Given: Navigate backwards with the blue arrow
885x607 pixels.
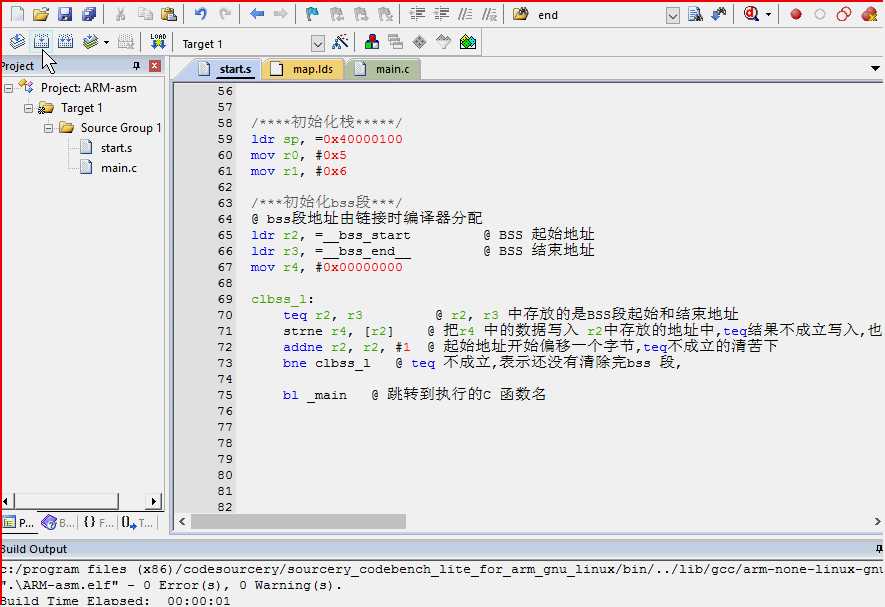Looking at the screenshot, I should (257, 14).
